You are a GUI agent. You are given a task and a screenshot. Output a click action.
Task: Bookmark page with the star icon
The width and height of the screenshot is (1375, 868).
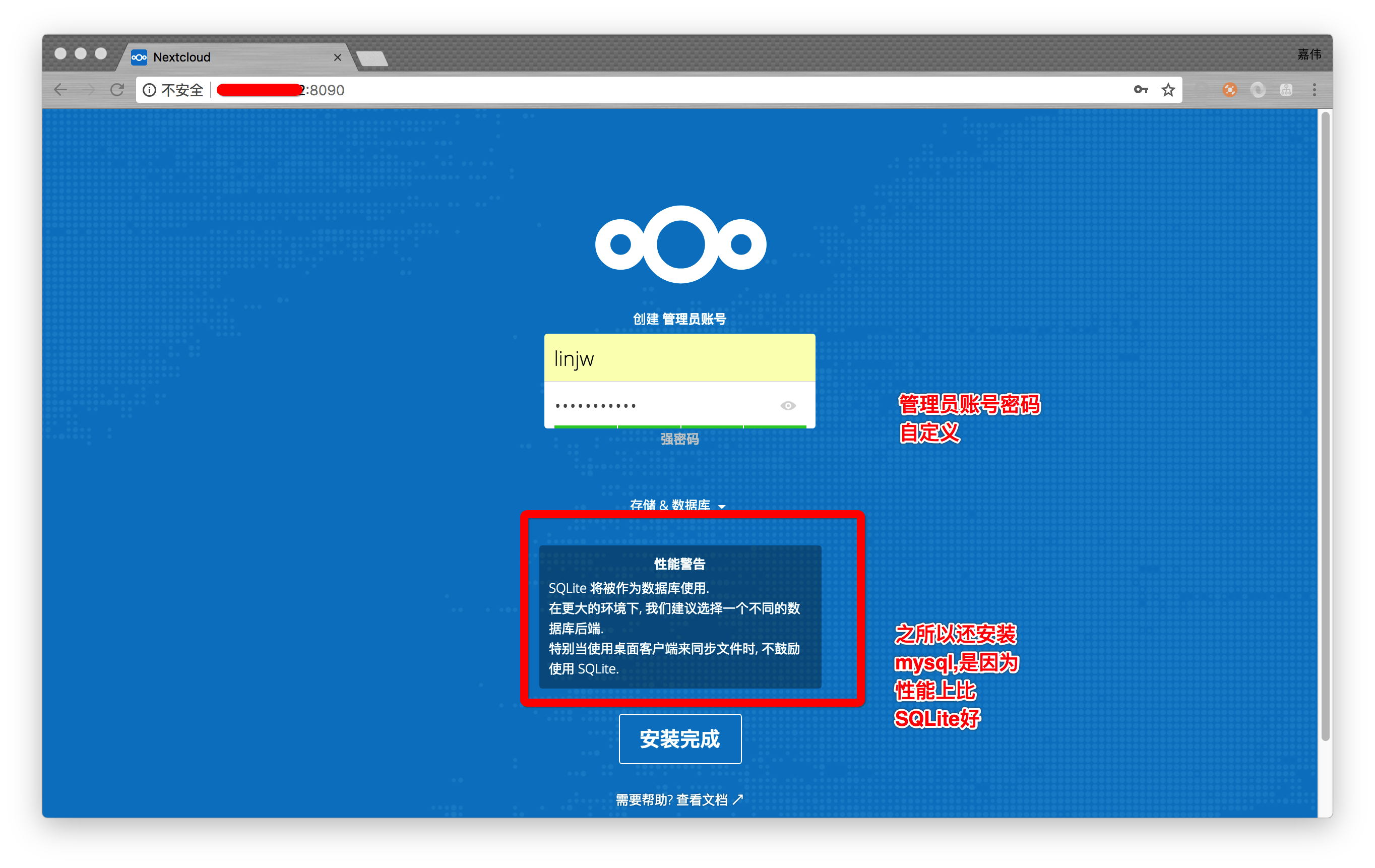coord(1168,90)
